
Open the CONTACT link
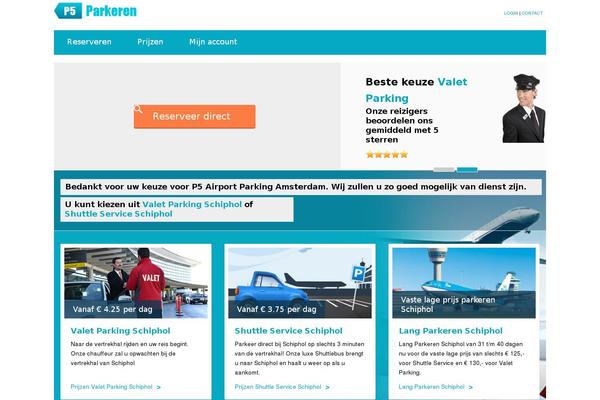tap(532, 13)
